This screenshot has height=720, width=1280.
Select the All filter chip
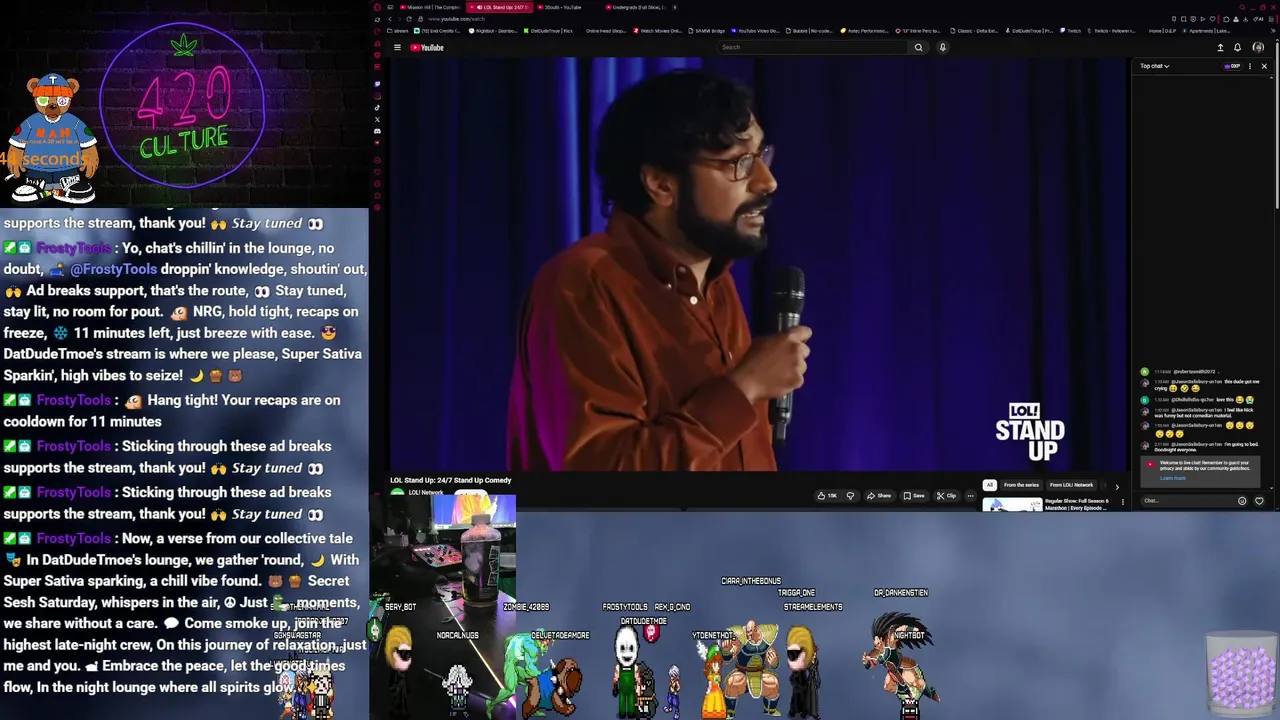[x=990, y=485]
